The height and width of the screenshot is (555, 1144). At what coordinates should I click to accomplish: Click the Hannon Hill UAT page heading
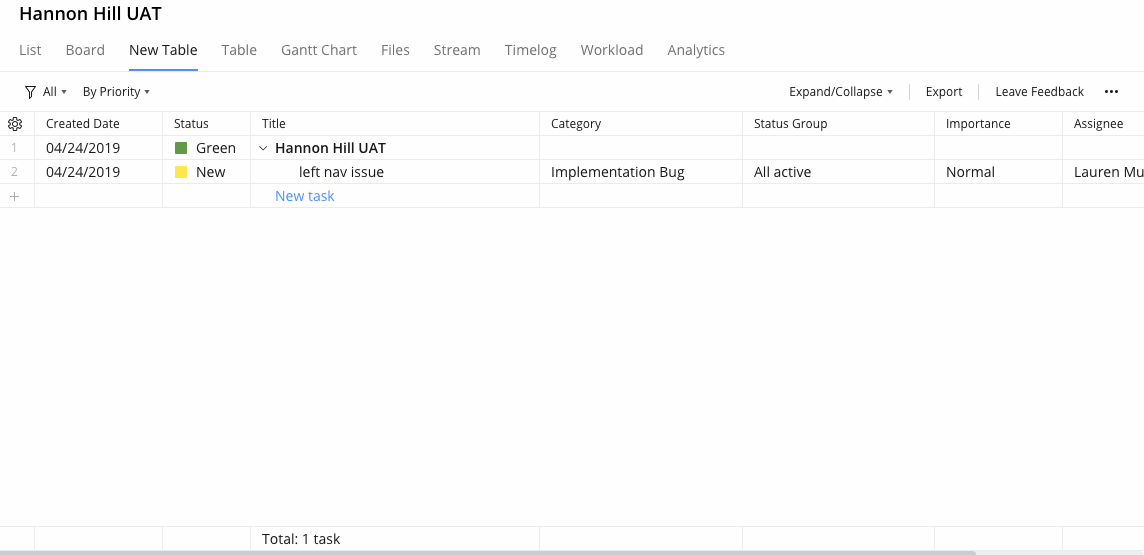point(90,14)
